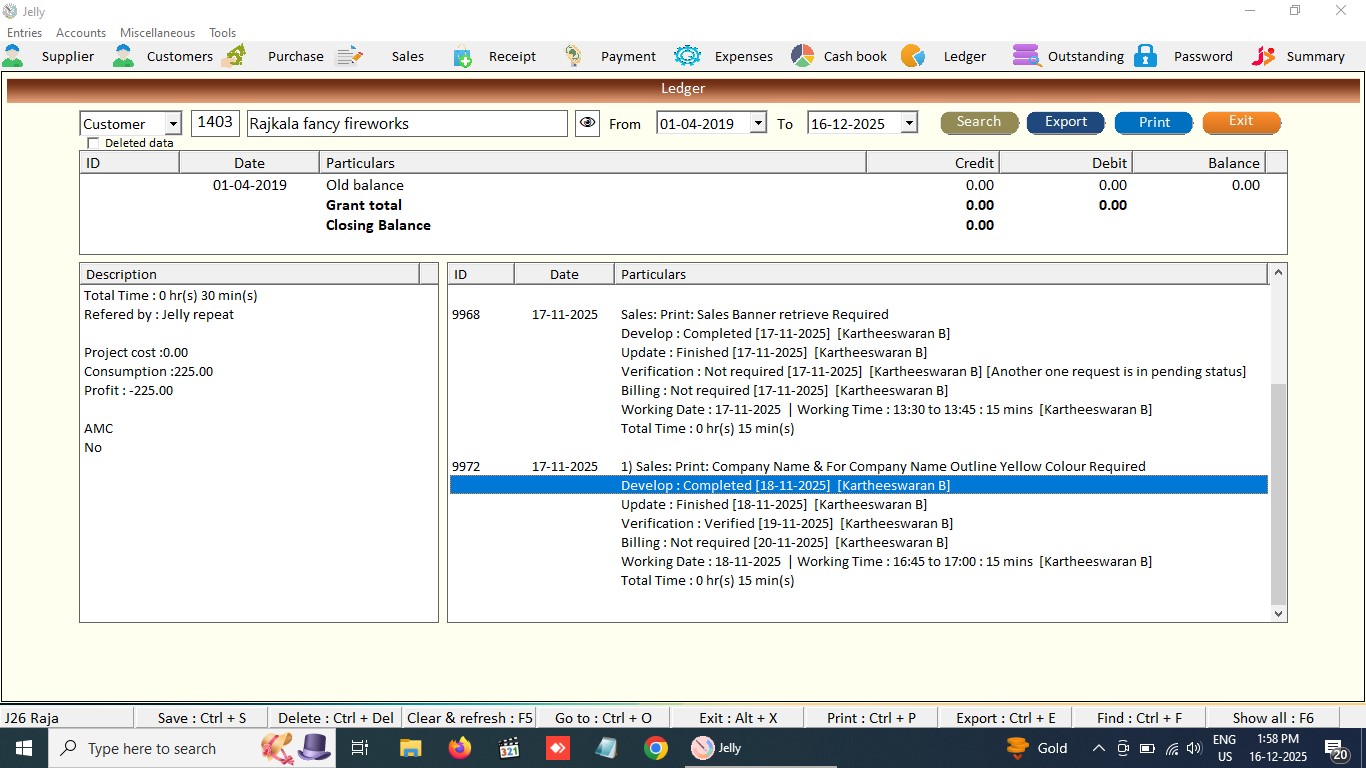Click the Balance column header
The image size is (1366, 768).
pos(1198,162)
